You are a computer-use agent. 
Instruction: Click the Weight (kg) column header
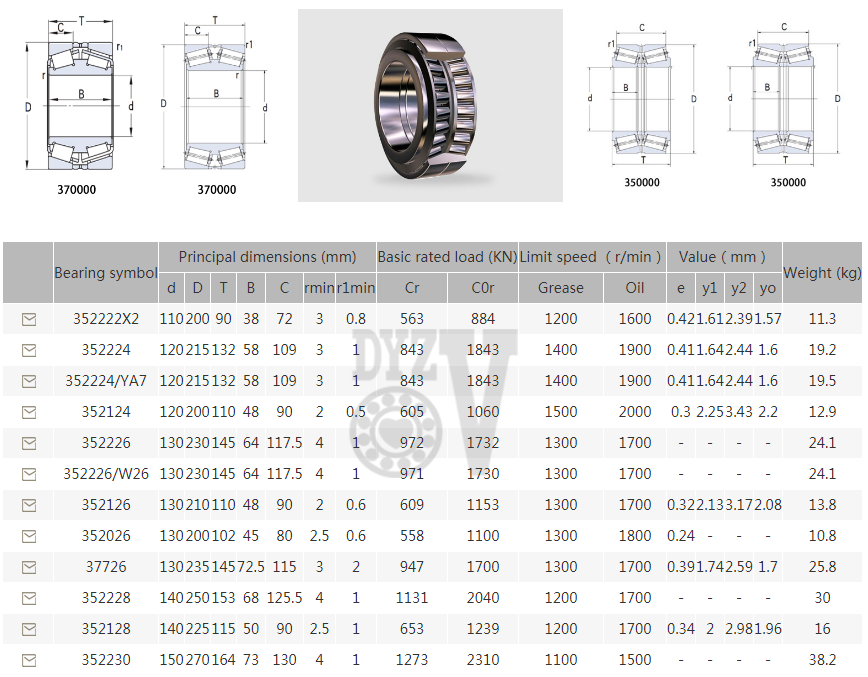click(x=822, y=273)
